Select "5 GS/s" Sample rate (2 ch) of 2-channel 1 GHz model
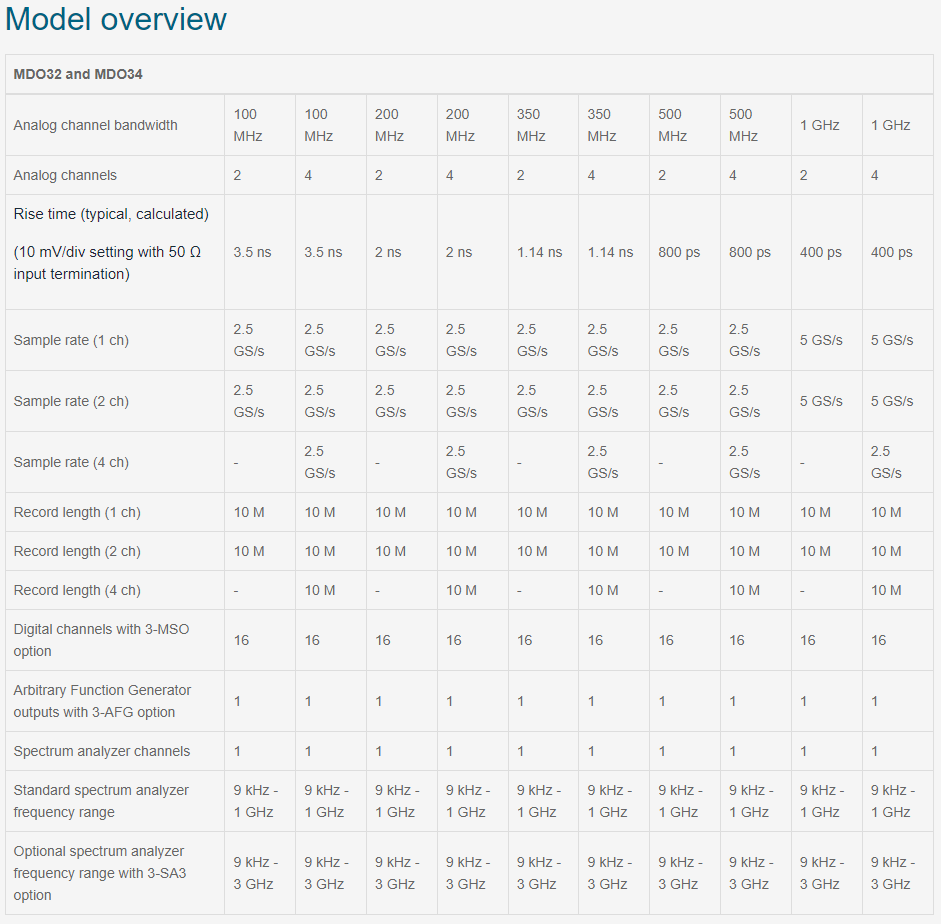Viewport: 941px width, 924px height. click(x=821, y=401)
